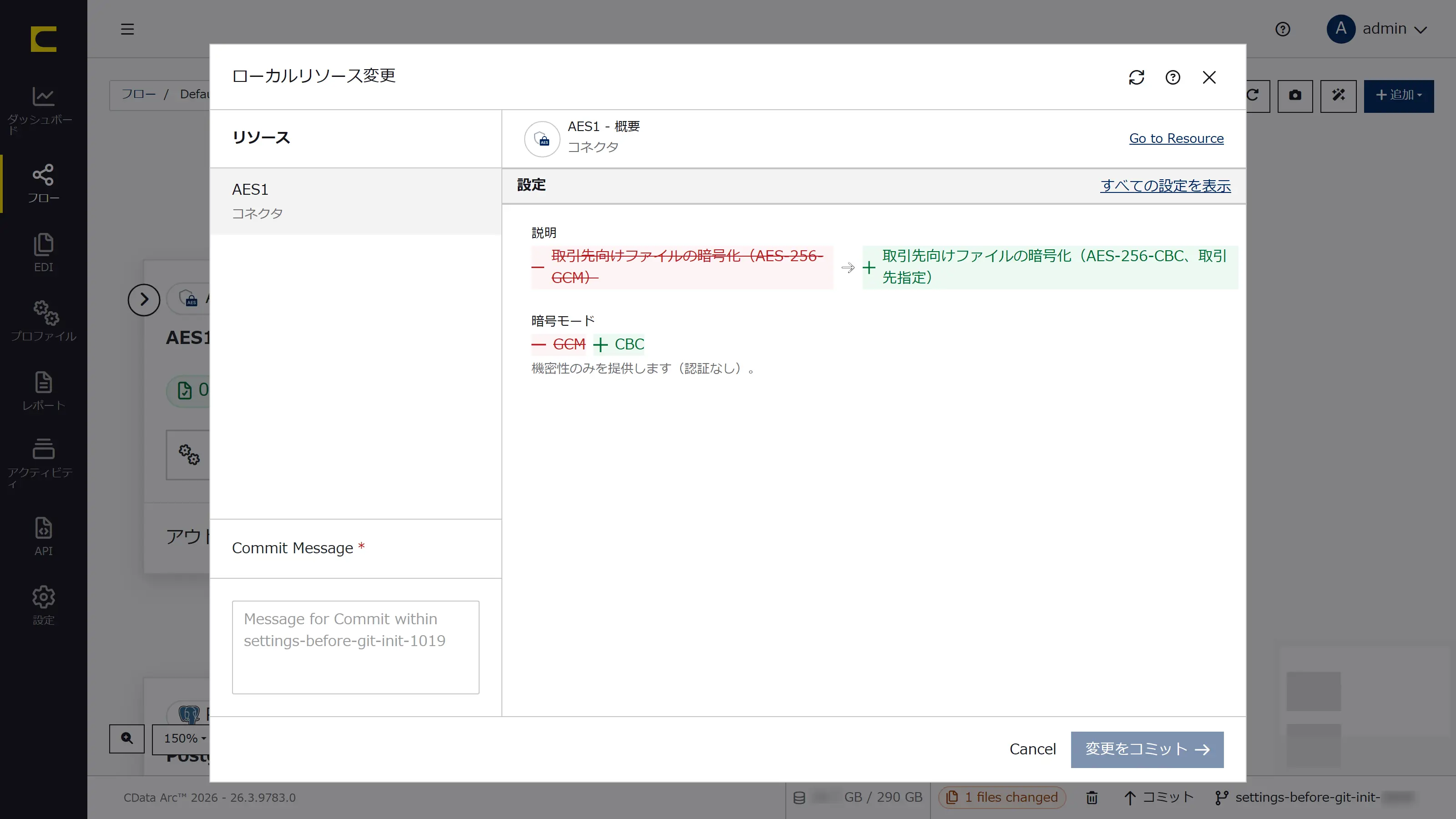Click the 変更をコミット button

click(x=1147, y=749)
